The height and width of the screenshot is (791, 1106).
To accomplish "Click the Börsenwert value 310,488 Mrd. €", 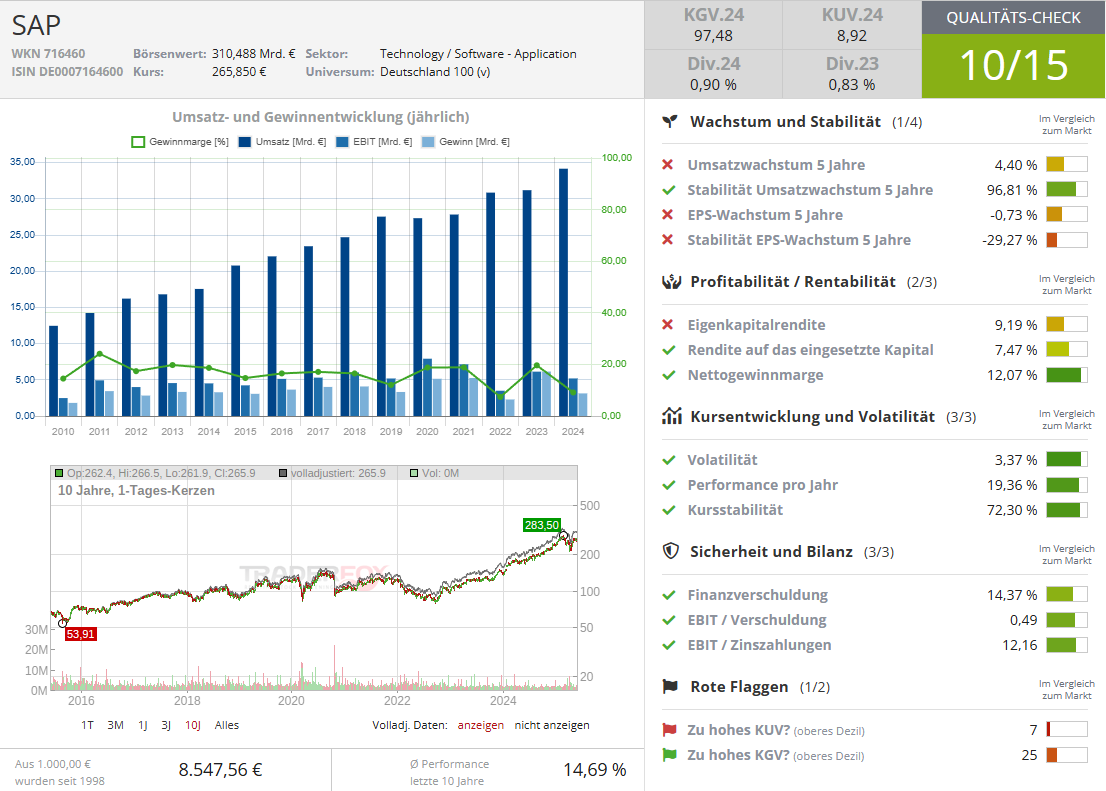I will point(254,54).
